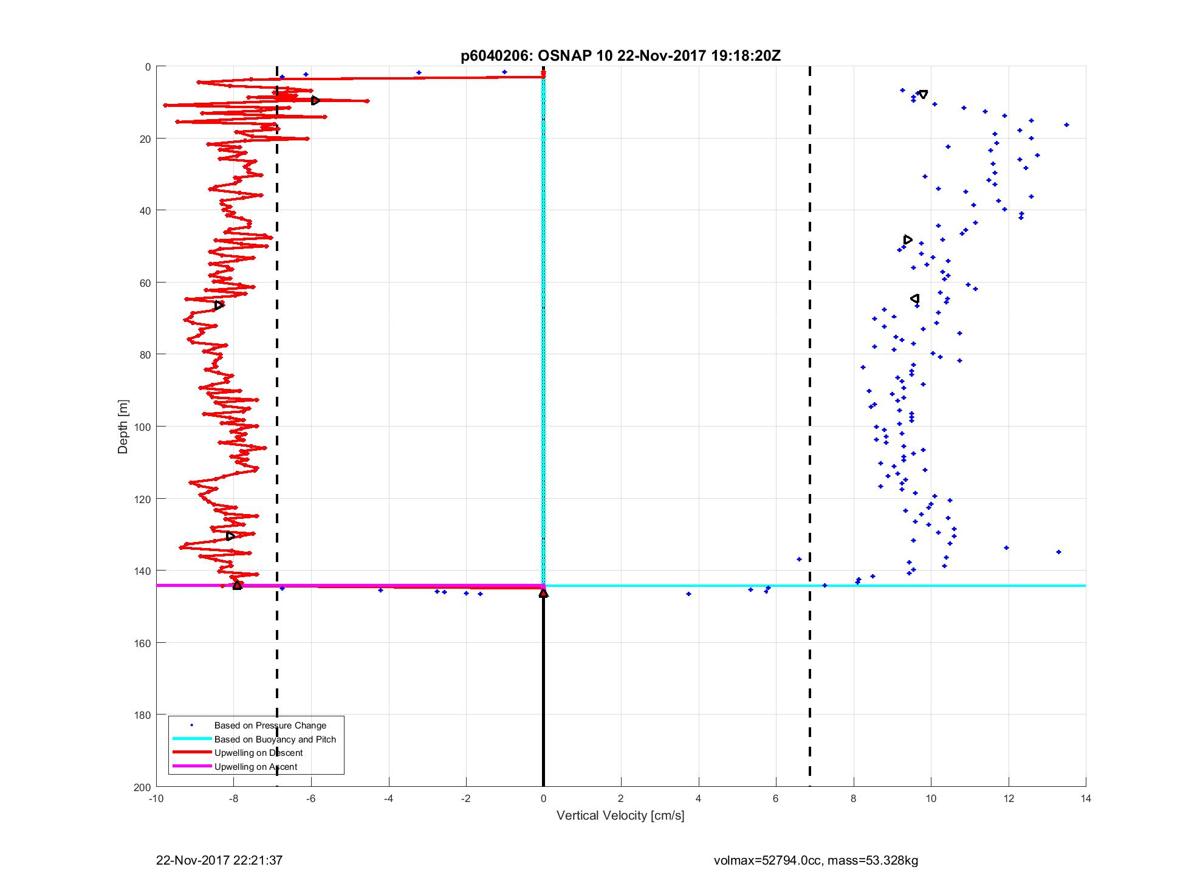Click x-axis tick label "8"
This screenshot has height=885, width=1200.
[x=853, y=799]
